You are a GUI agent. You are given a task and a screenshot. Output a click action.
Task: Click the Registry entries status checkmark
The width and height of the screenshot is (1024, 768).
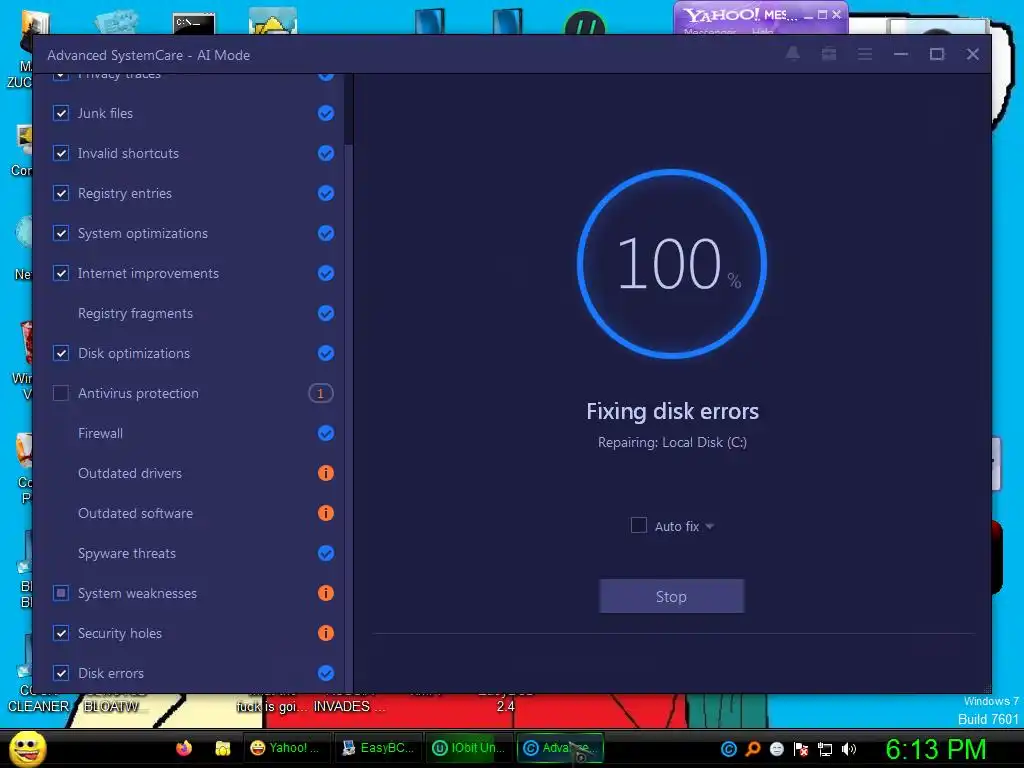[326, 193]
